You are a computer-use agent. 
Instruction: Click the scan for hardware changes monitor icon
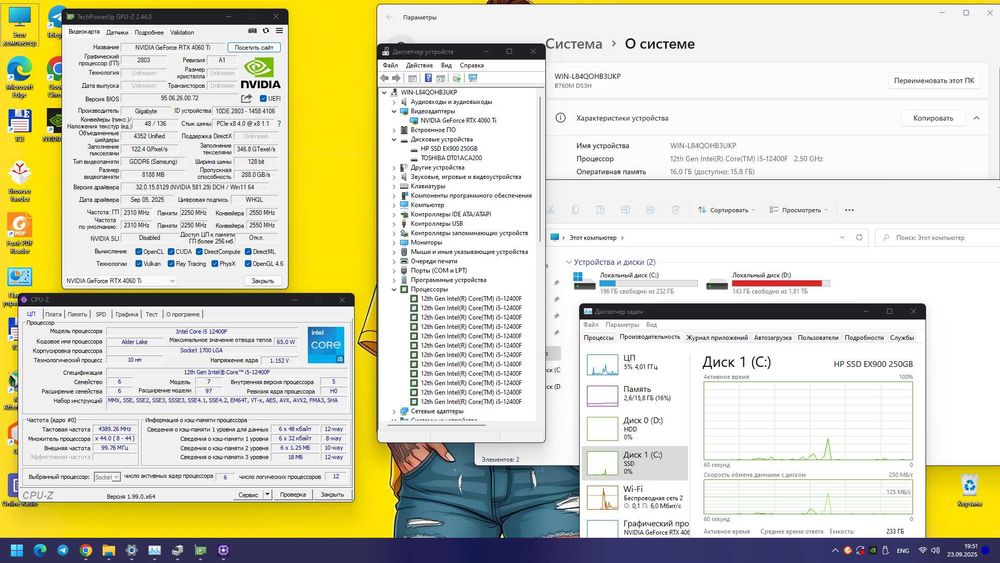tap(473, 78)
